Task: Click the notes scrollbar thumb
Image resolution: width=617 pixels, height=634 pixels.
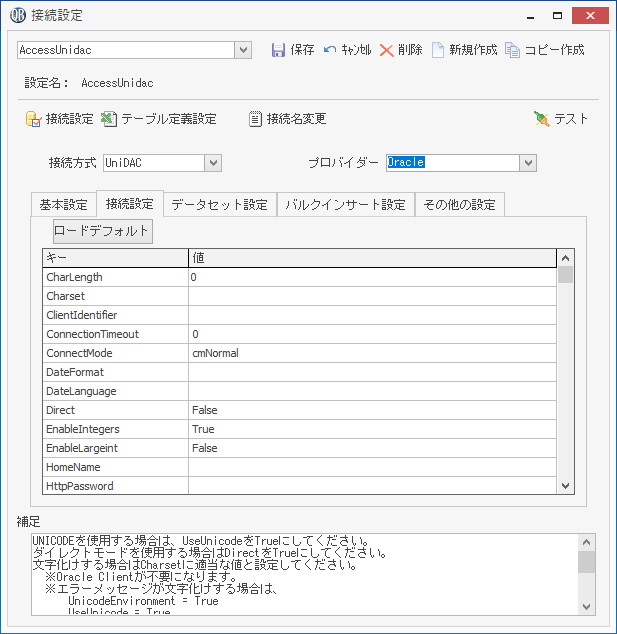Action: coord(587,562)
